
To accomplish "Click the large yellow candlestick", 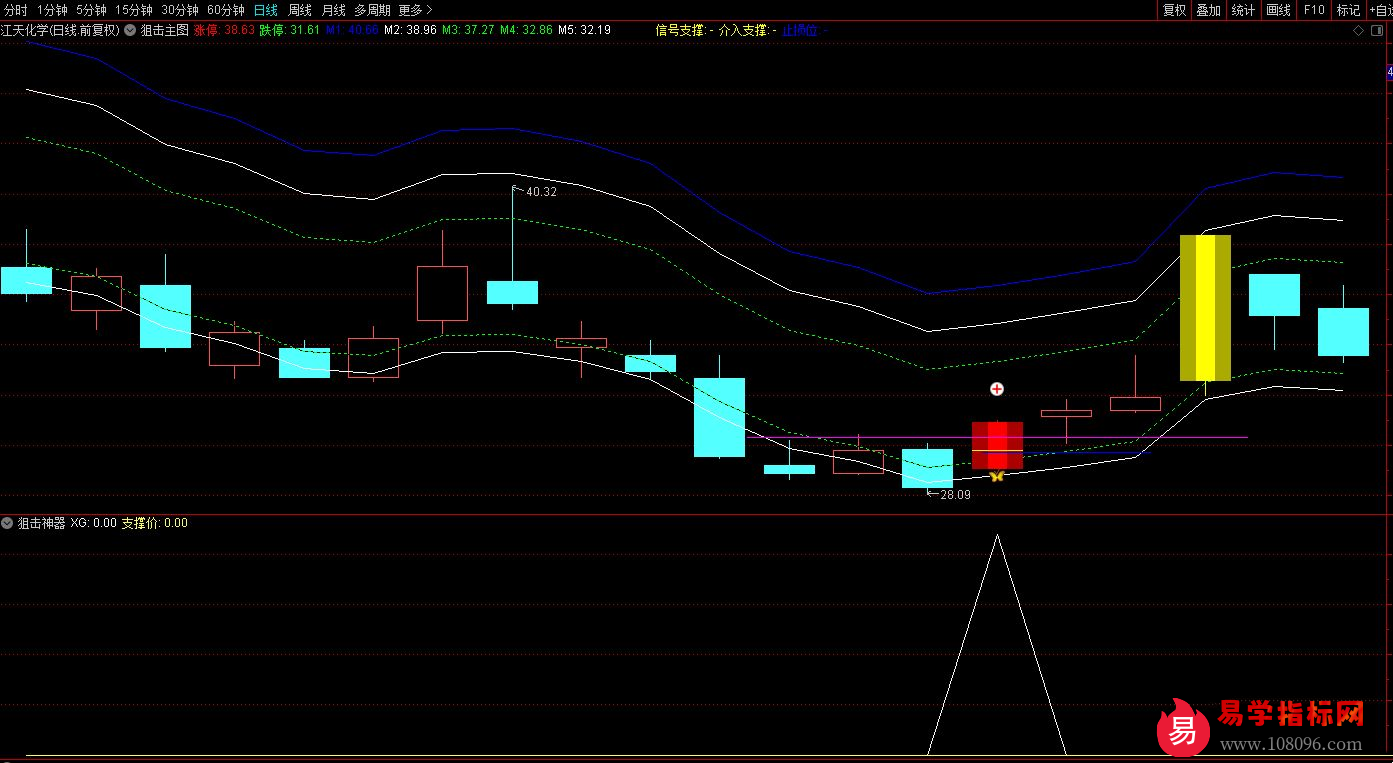I will click(x=1205, y=308).
